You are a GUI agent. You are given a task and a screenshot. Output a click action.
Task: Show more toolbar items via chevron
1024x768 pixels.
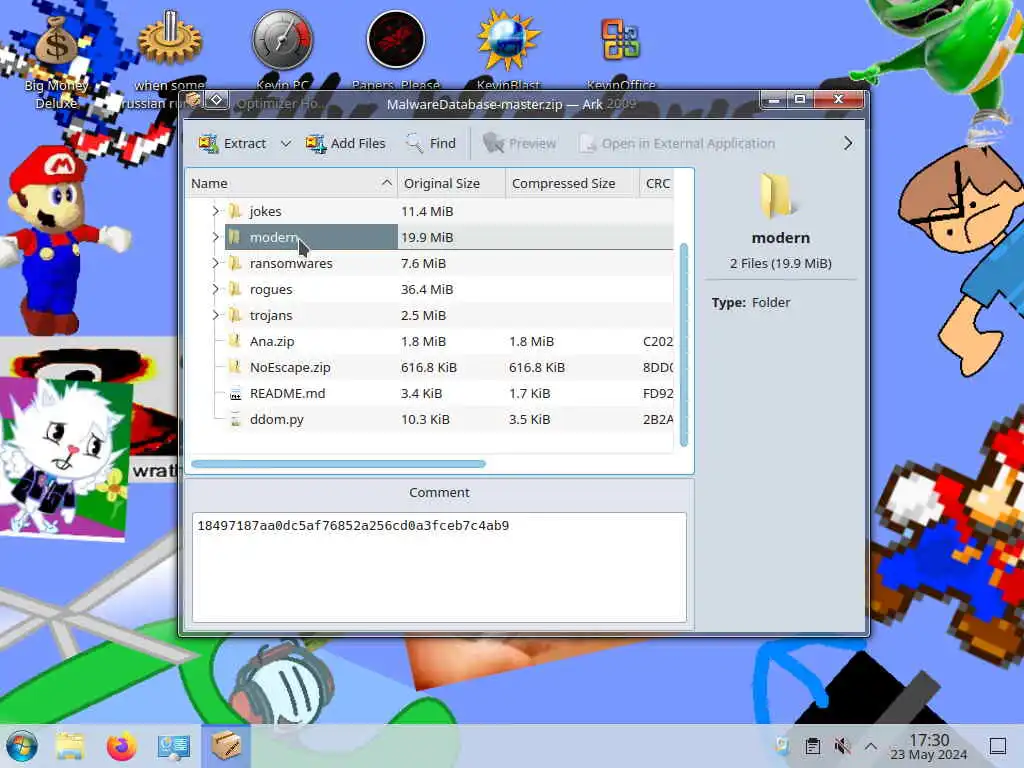(x=848, y=143)
